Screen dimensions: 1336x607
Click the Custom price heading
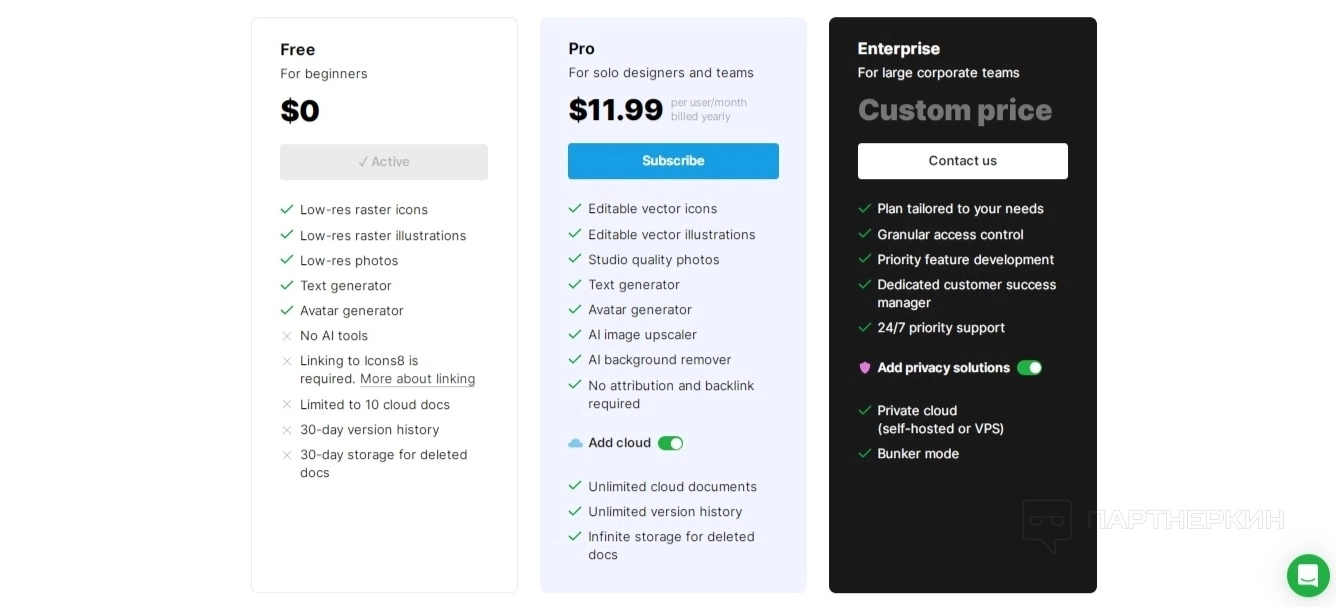[954, 110]
